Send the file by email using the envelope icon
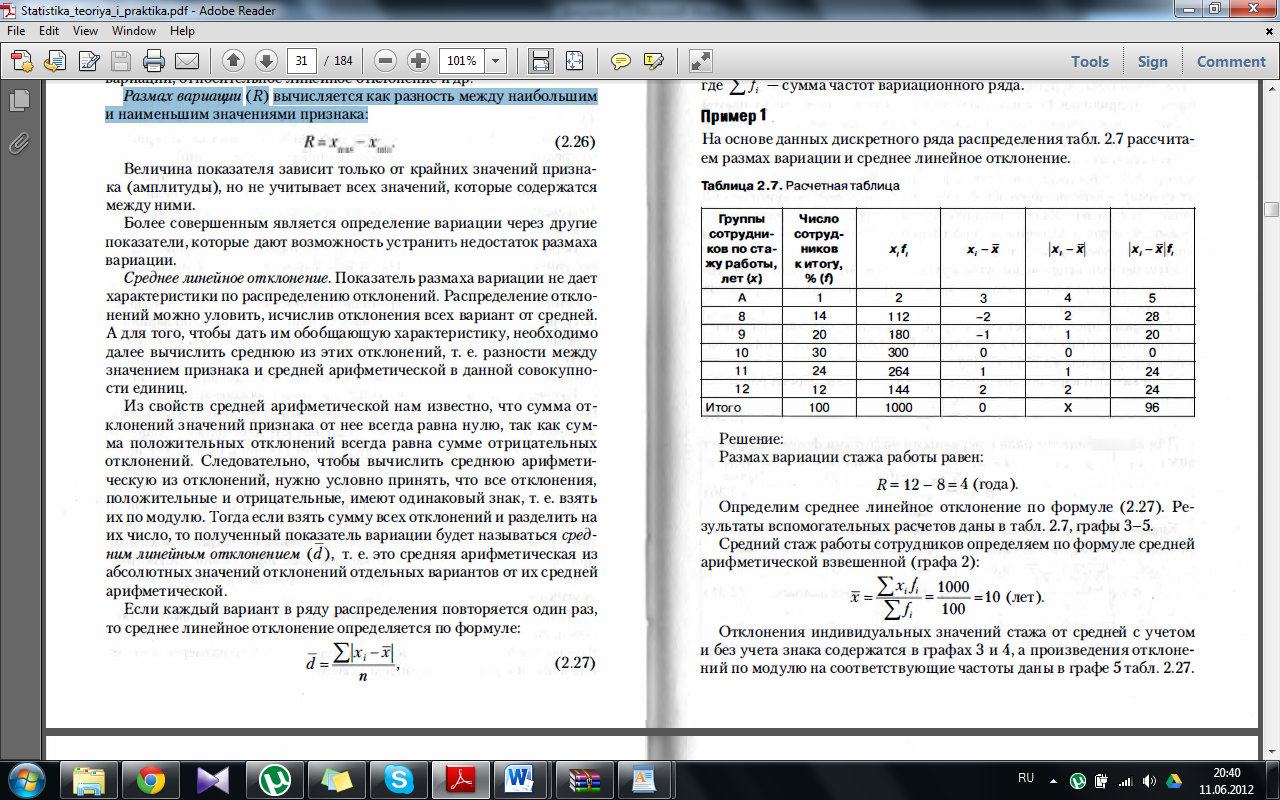Image resolution: width=1280 pixels, height=800 pixels. point(187,61)
